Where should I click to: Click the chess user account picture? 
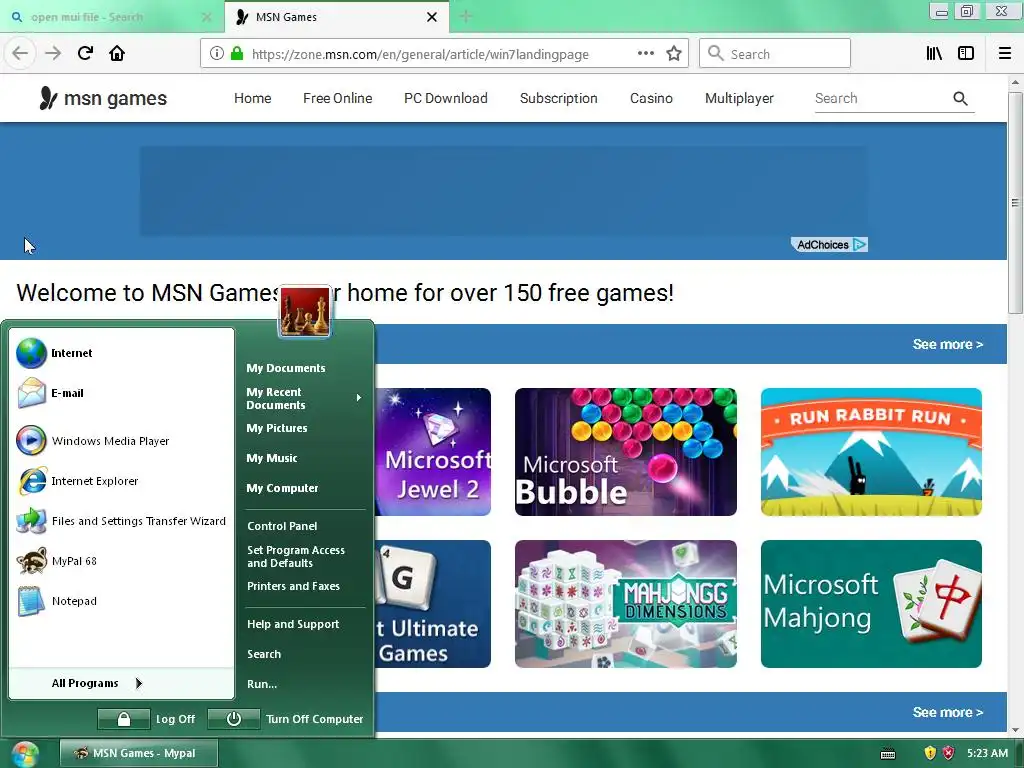[304, 312]
